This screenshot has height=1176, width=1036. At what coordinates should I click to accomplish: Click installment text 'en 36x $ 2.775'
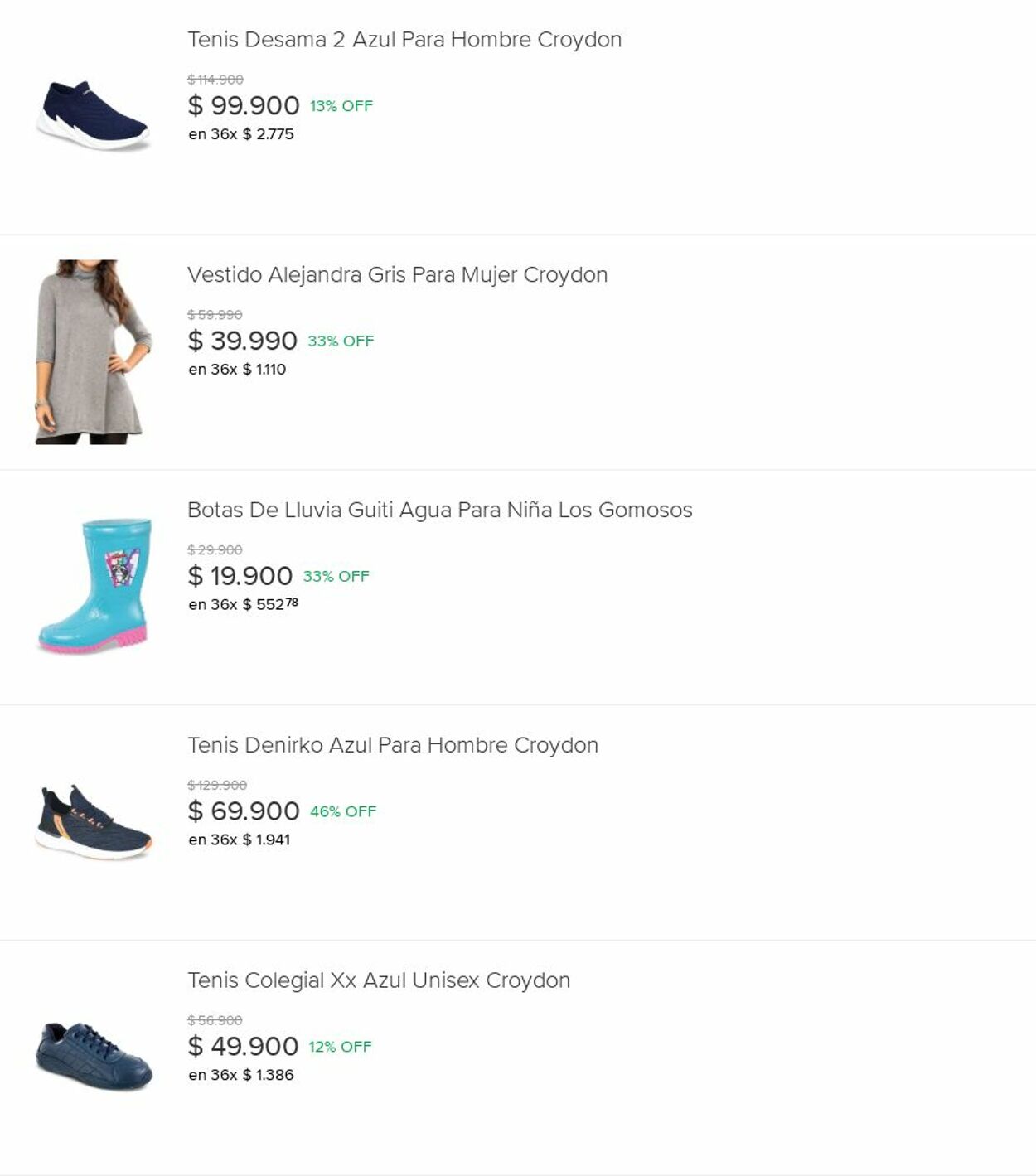[240, 134]
